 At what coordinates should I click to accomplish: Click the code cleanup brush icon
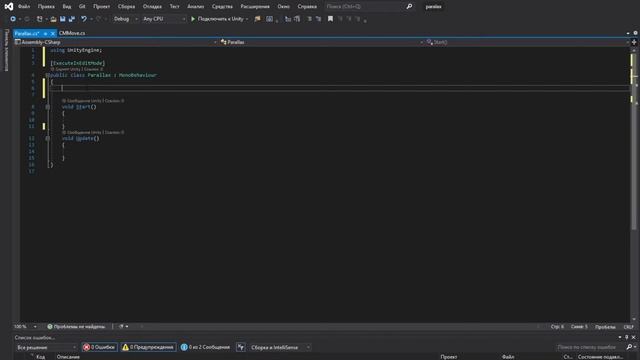[121, 327]
